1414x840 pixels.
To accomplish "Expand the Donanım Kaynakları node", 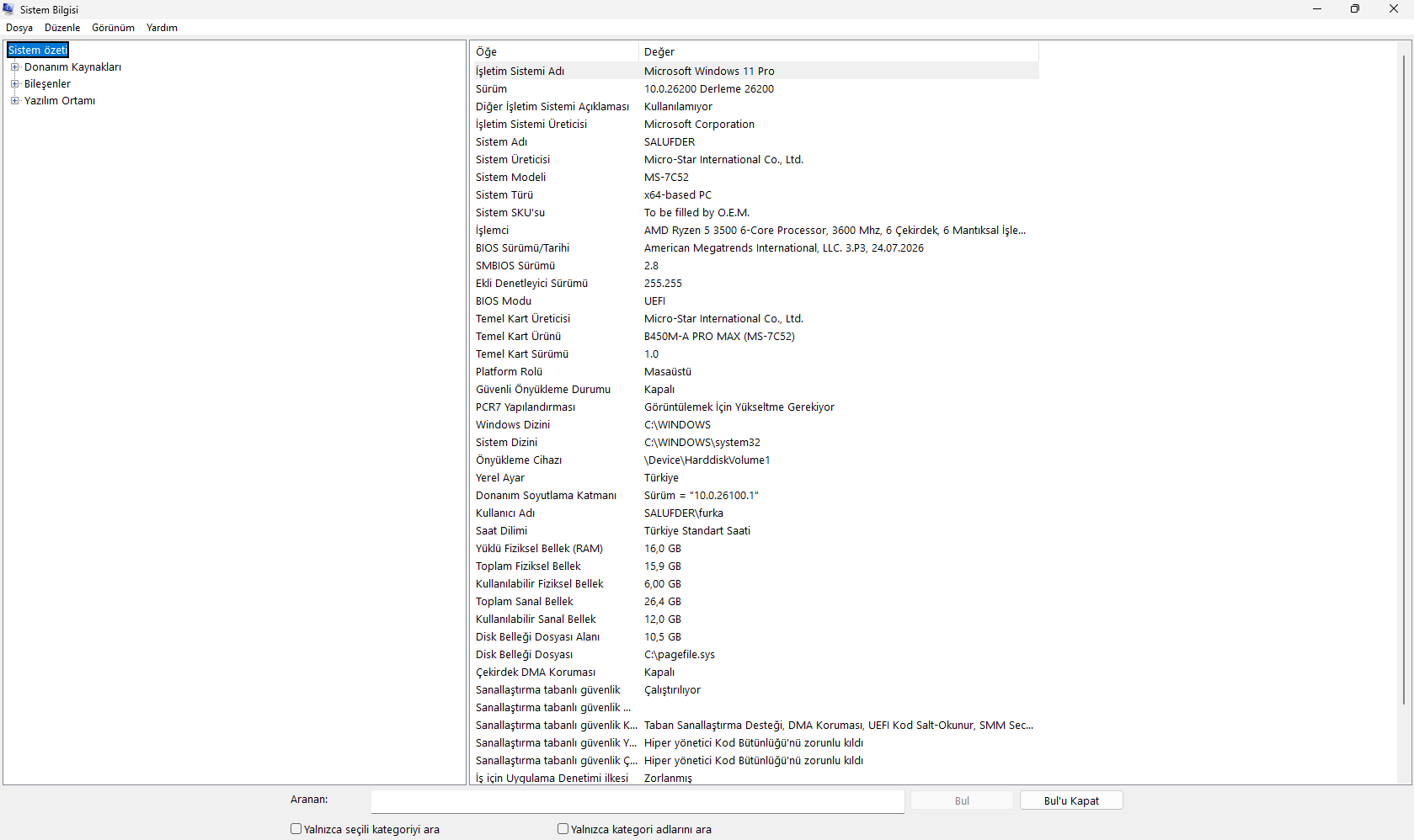I will point(14,67).
